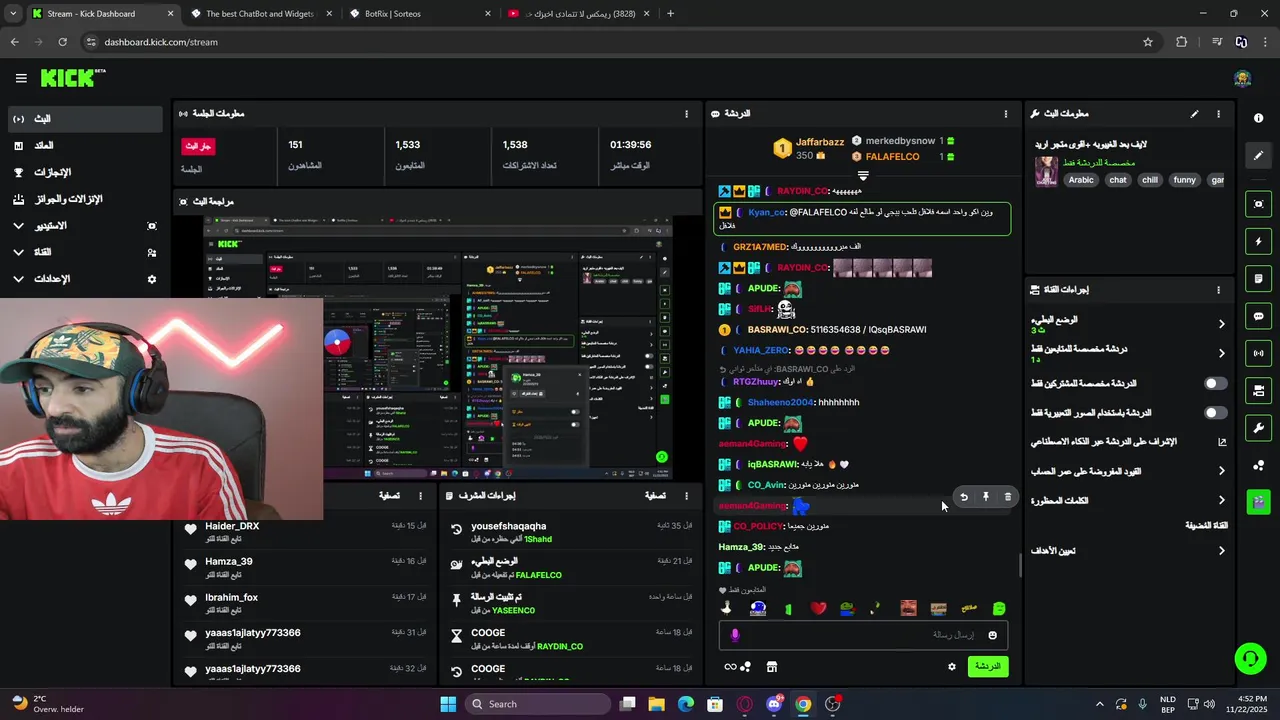
Task: Open the filter control in the moderator actions panel
Action: (x=655, y=496)
